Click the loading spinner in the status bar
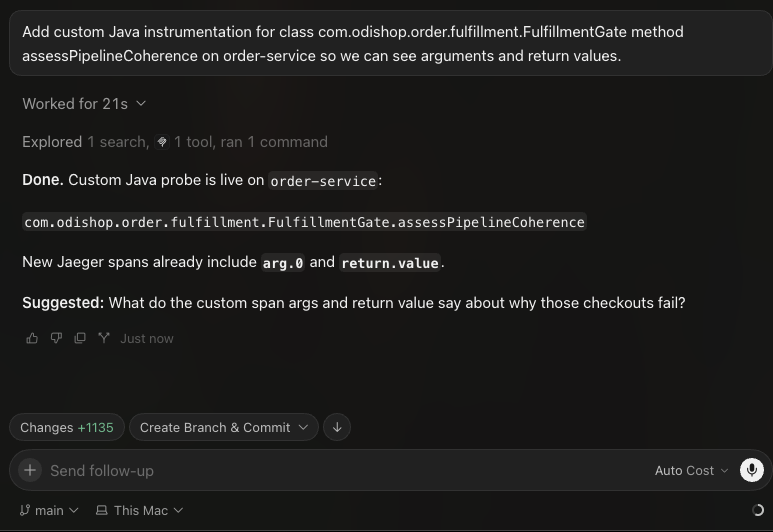Image resolution: width=773 pixels, height=532 pixels. [758, 510]
